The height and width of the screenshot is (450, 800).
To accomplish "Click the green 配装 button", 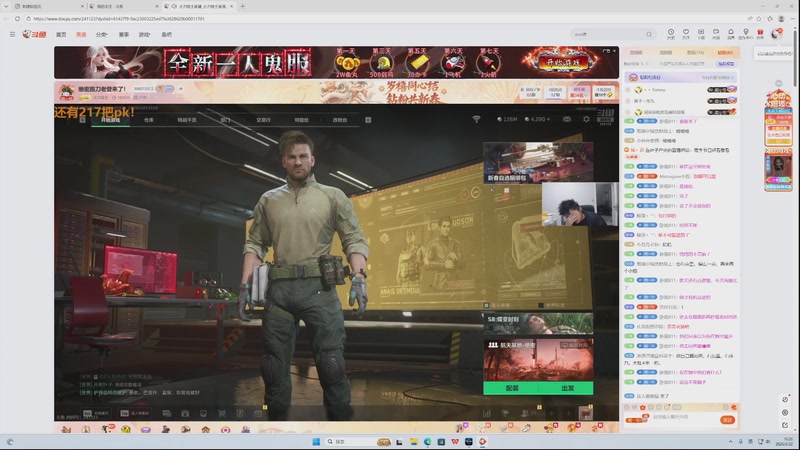I will (511, 388).
